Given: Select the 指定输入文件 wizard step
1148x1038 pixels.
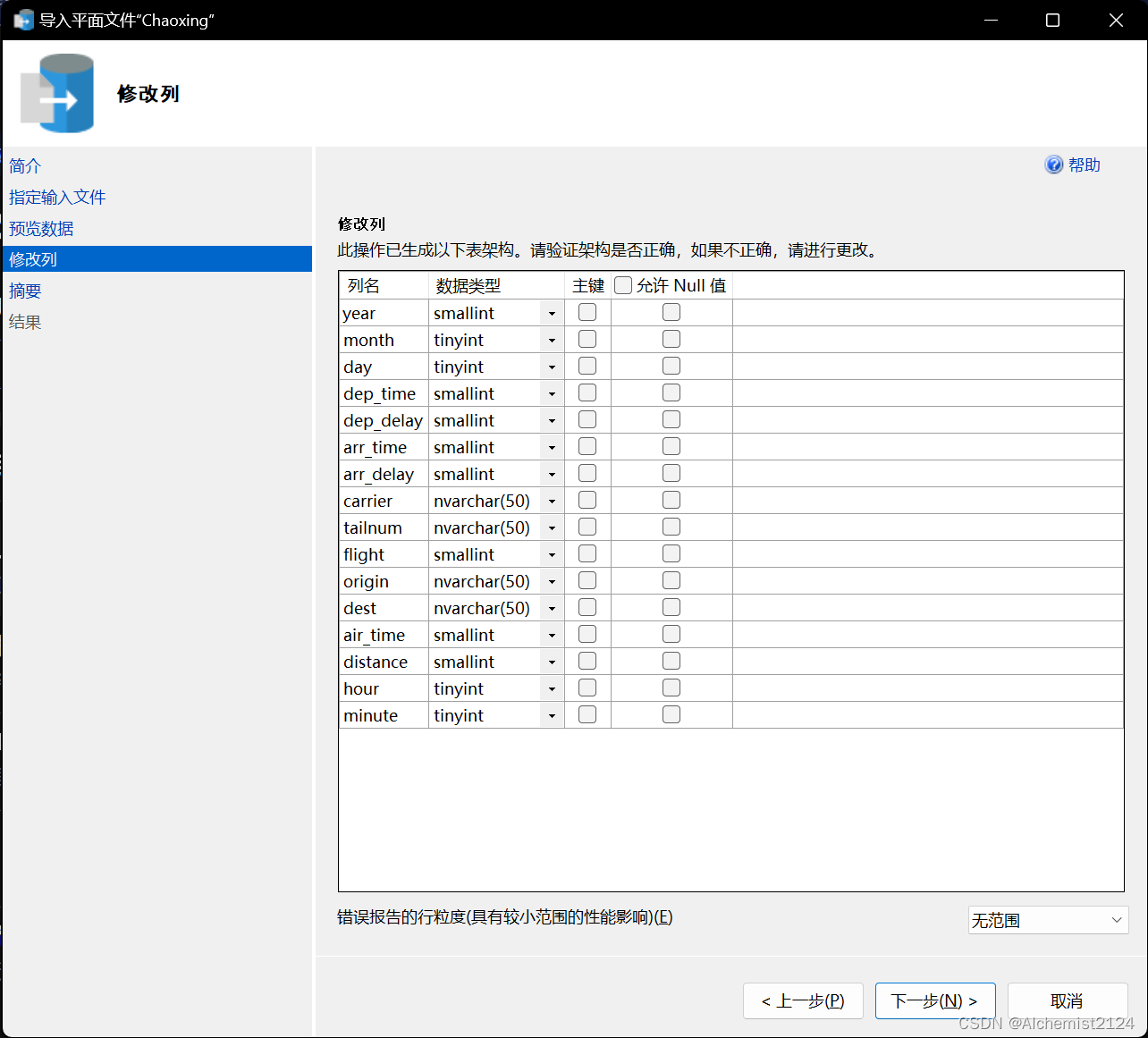Looking at the screenshot, I should 56,197.
